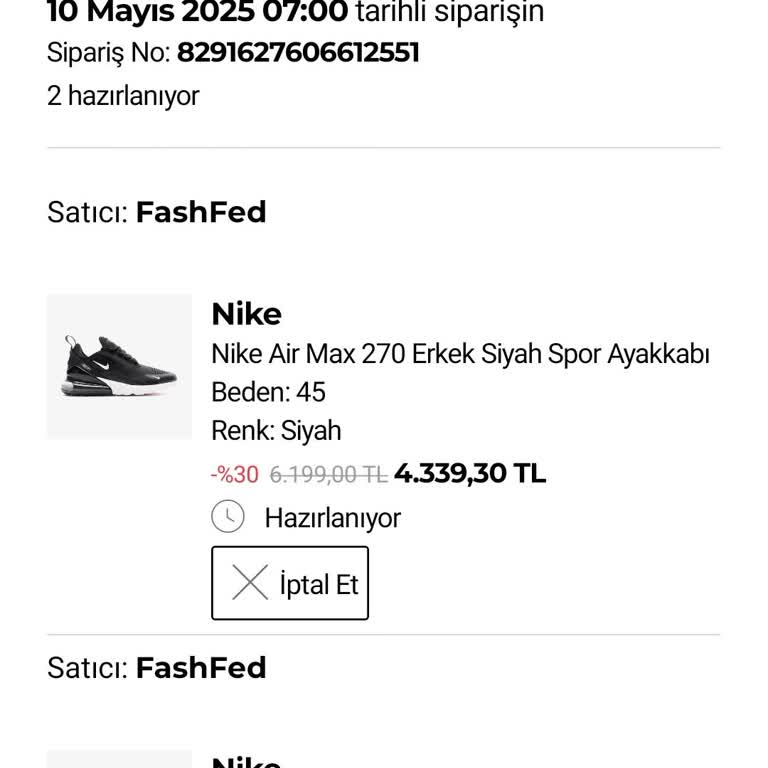Viewport: 768px width, 768px height.
Task: Click the partially visible Nike brand at bottom
Action: click(x=246, y=762)
